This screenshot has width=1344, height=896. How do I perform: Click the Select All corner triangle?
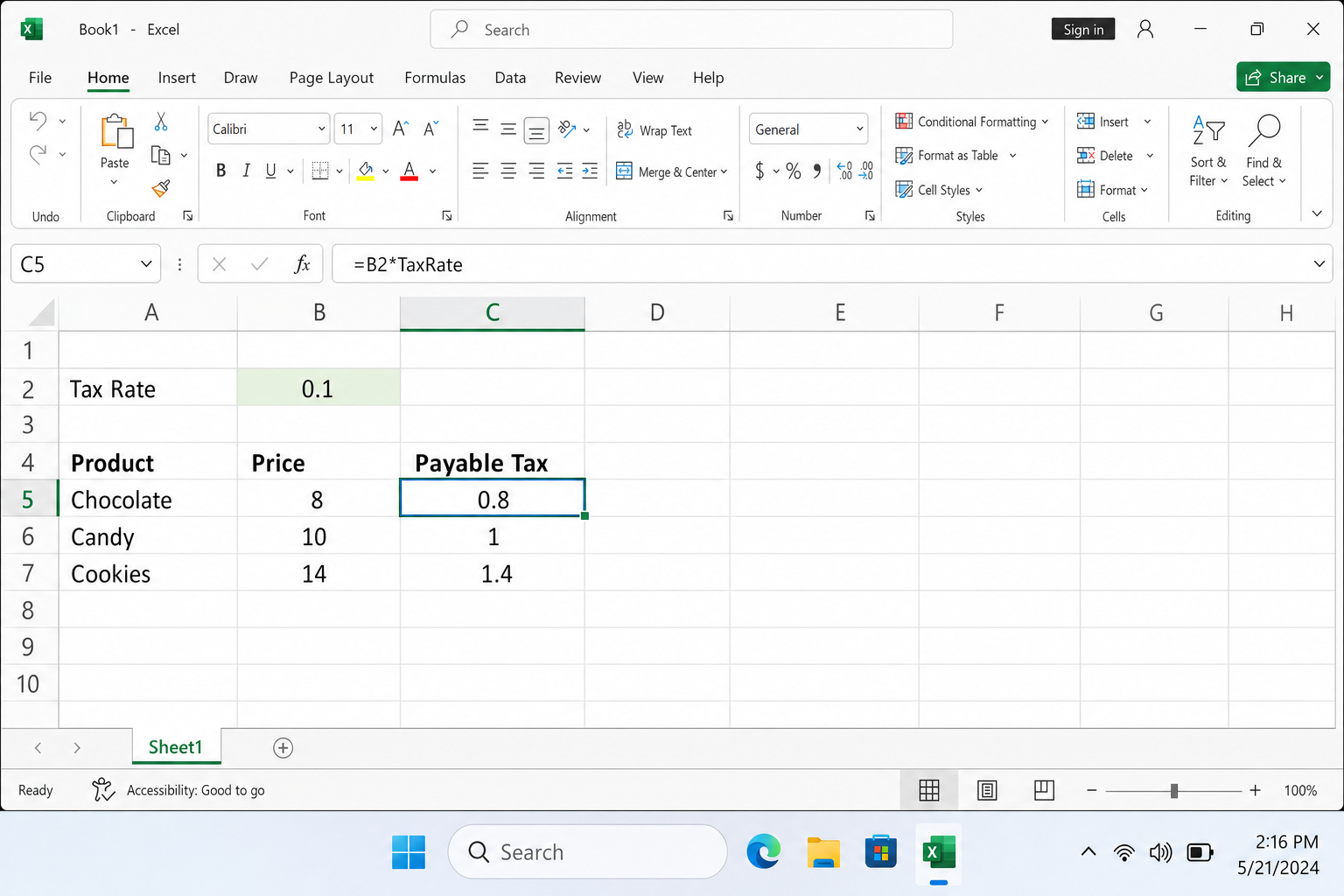[x=41, y=312]
